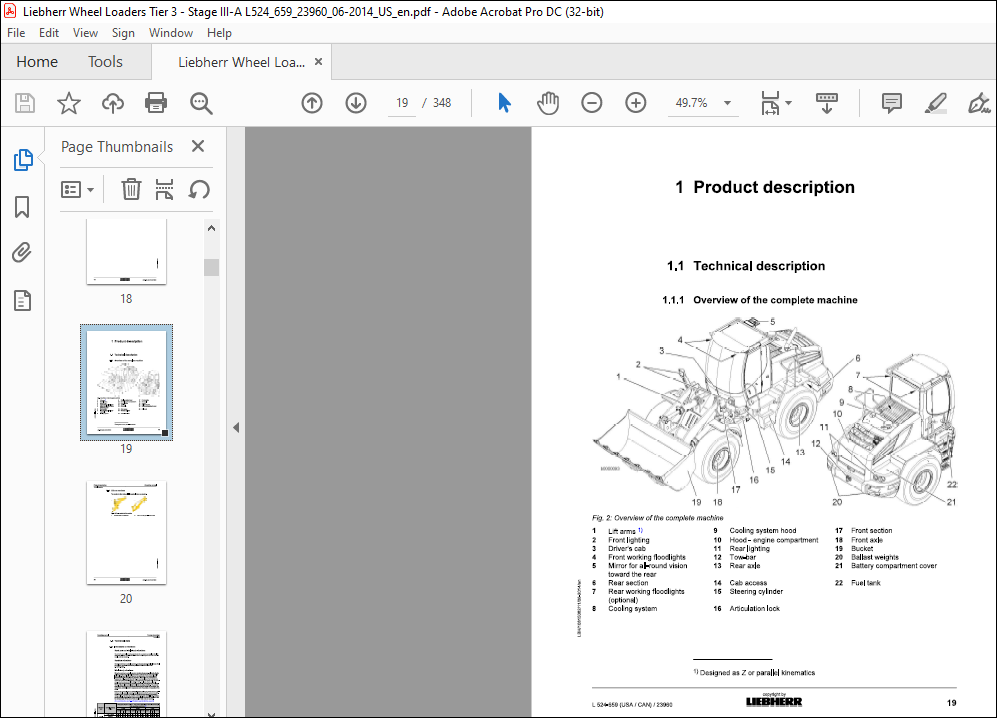Go to next page arrow

point(356,103)
